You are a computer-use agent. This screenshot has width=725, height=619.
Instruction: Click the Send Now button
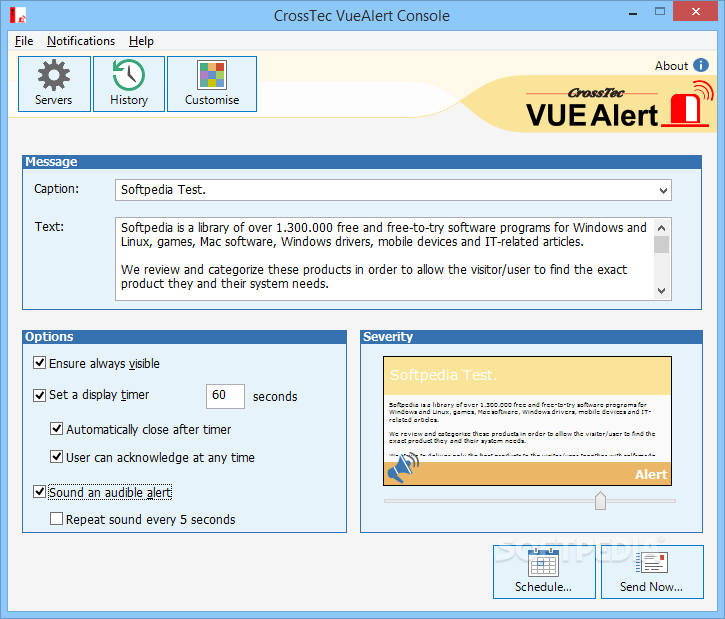coord(652,572)
